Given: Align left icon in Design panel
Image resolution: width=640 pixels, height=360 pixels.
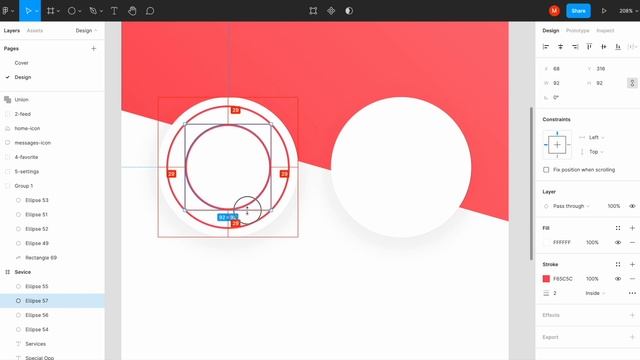Looking at the screenshot, I should pos(546,47).
